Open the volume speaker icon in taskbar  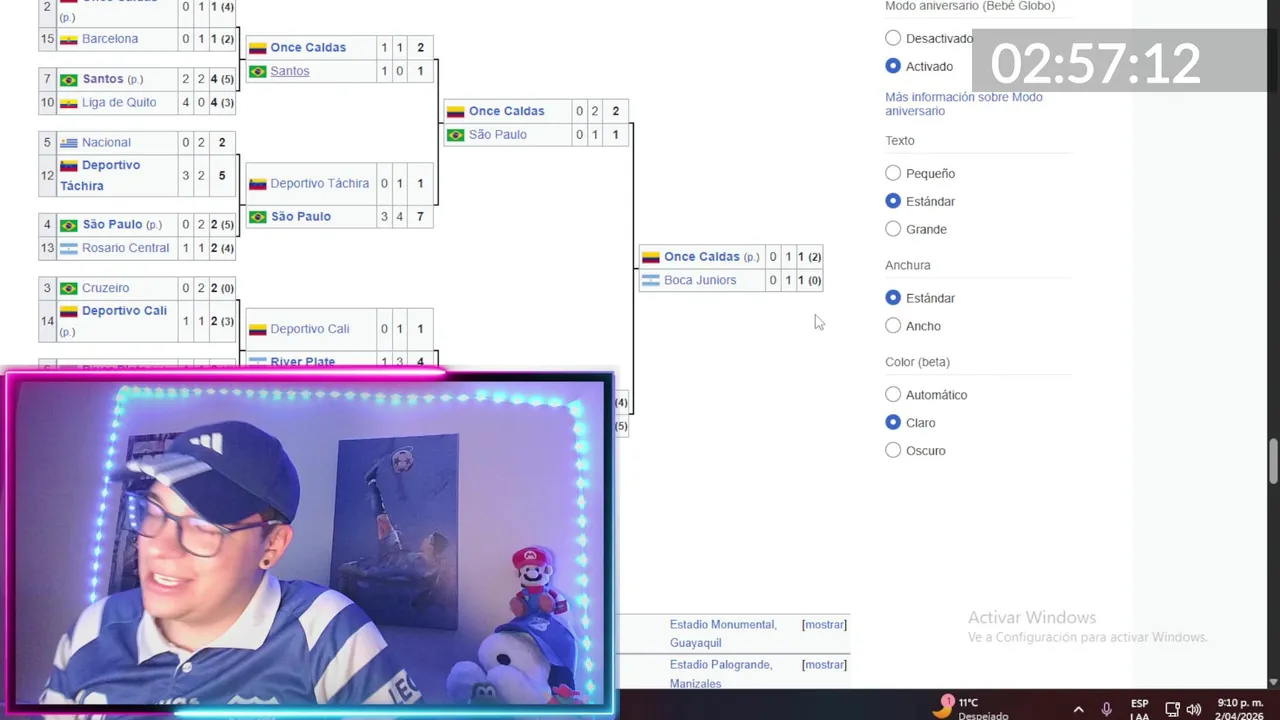tap(1193, 709)
